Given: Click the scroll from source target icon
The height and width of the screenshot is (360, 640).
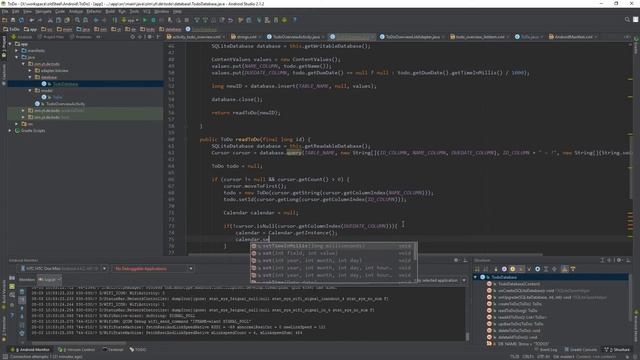Looking at the screenshot, I should [x=132, y=37].
